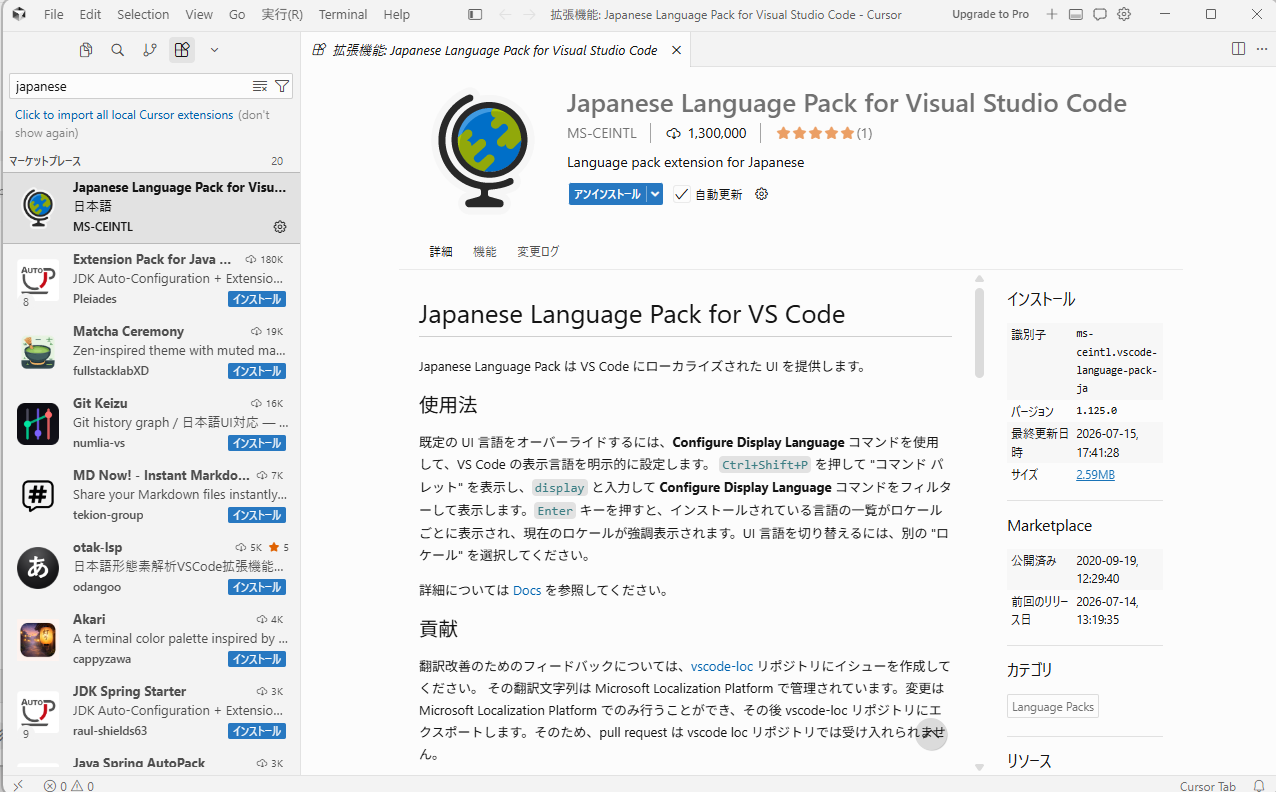Open the Source Control branch icon
This screenshot has height=792, width=1276.
click(x=150, y=50)
